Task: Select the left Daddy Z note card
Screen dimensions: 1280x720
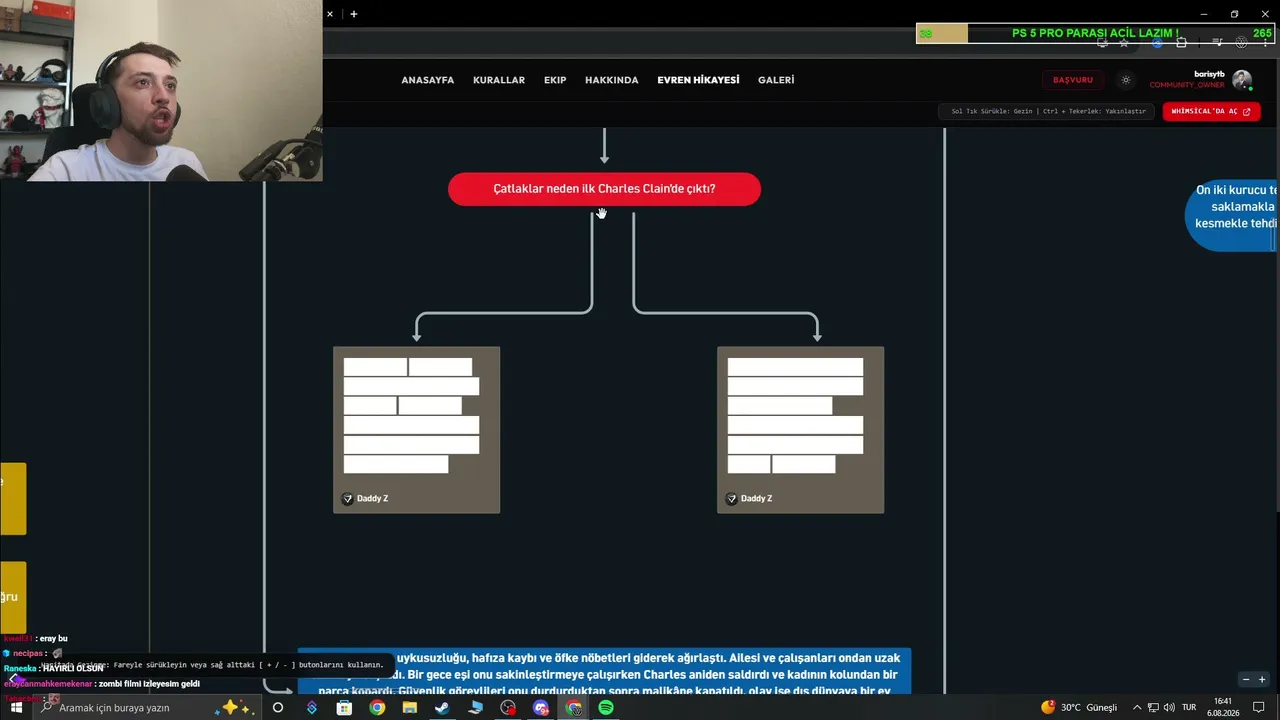Action: coord(416,430)
